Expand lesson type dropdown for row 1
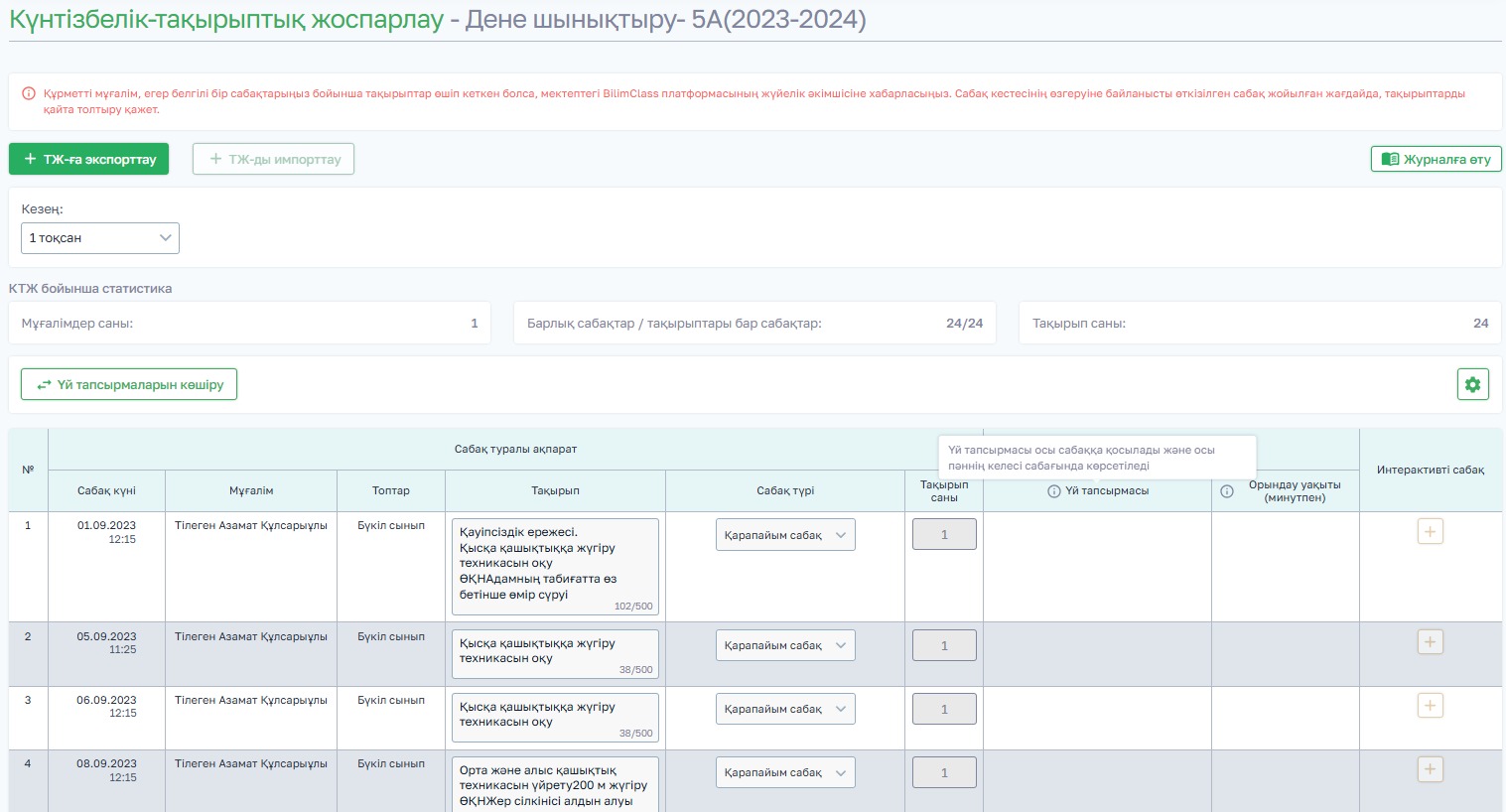1506x812 pixels. (785, 535)
